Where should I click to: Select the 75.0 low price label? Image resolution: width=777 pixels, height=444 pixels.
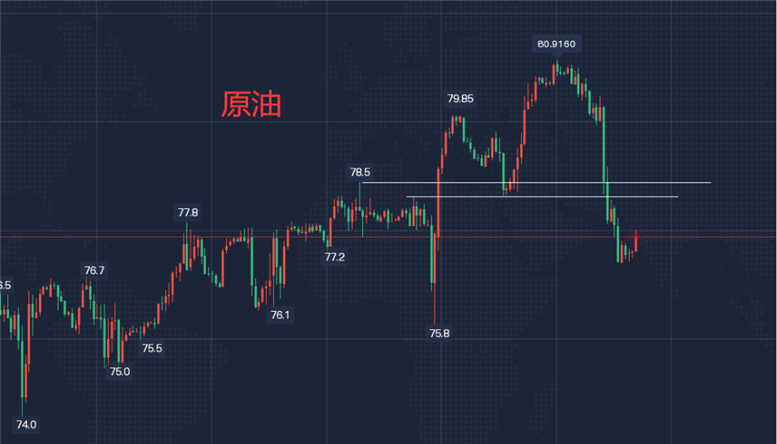coord(119,372)
